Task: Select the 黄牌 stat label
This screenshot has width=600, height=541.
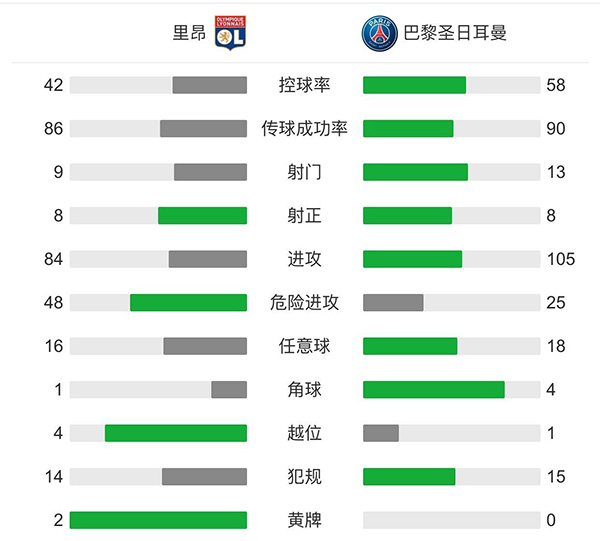Action: click(304, 520)
